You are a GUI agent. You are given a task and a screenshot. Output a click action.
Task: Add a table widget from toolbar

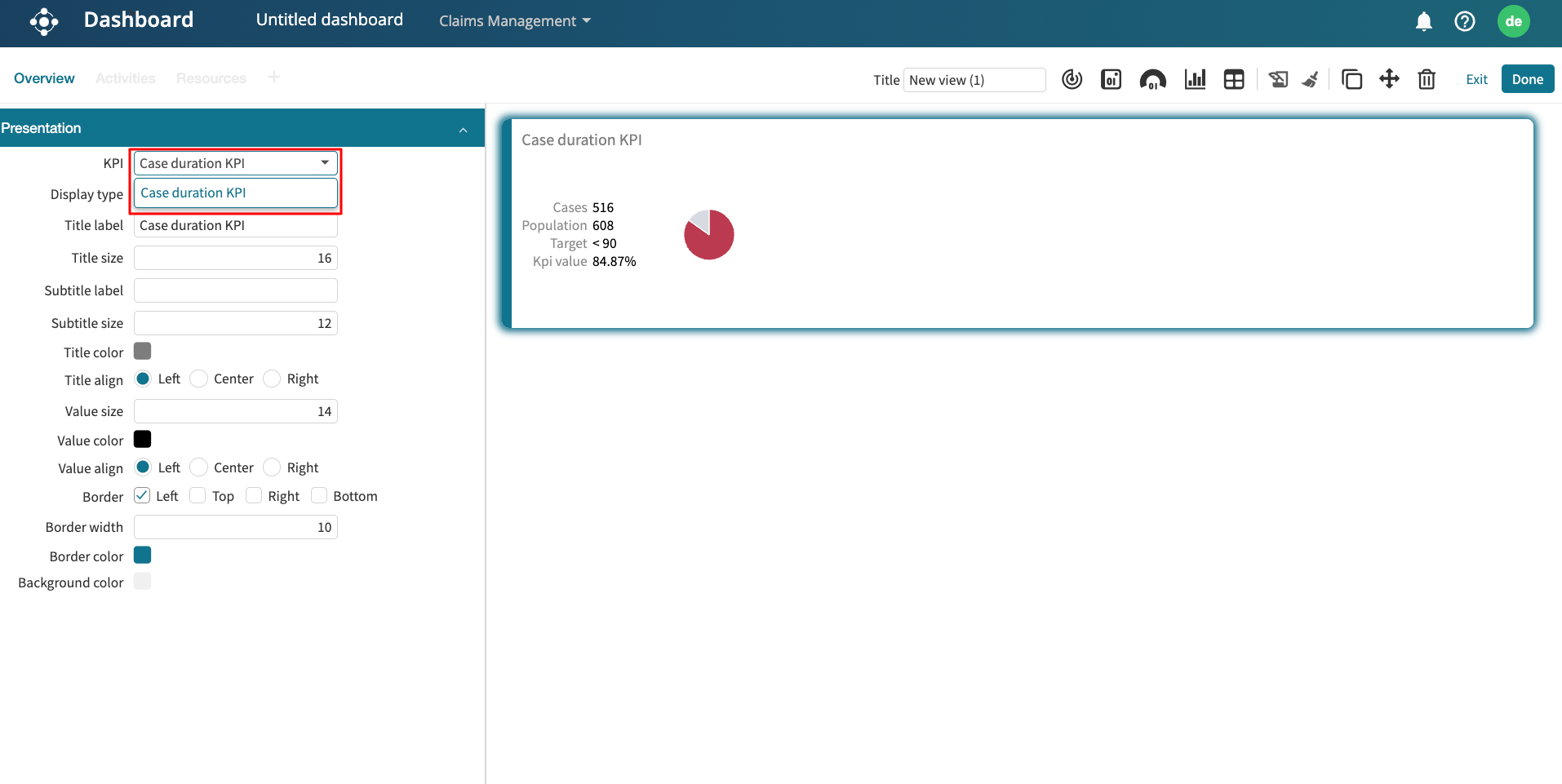click(x=1234, y=79)
